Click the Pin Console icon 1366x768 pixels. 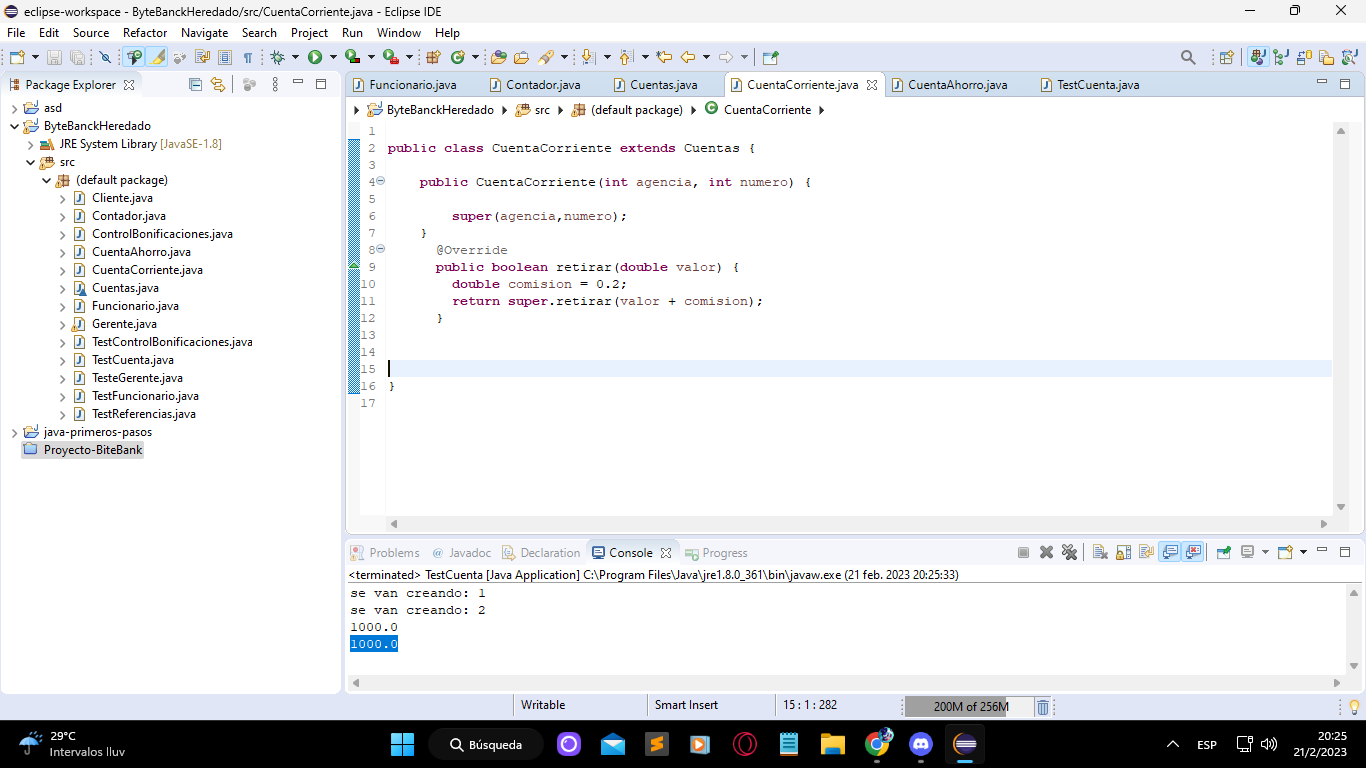click(x=1223, y=552)
